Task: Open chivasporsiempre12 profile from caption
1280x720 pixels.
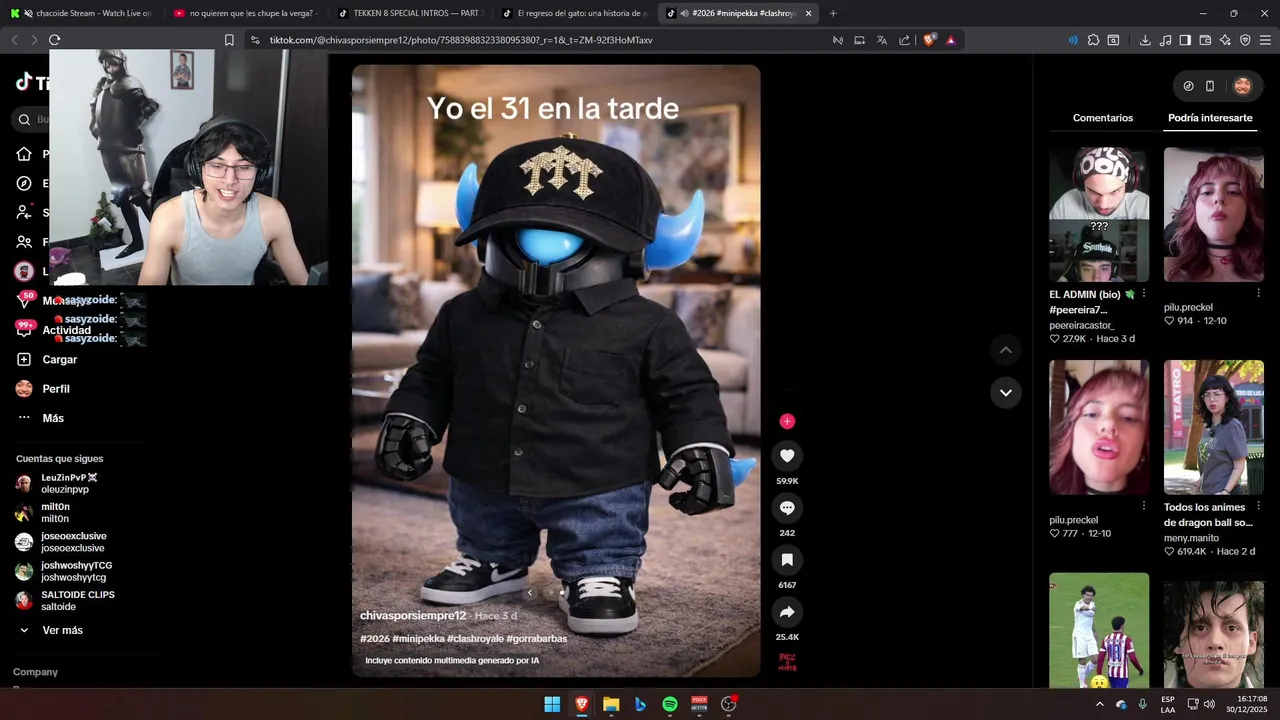Action: (413, 616)
